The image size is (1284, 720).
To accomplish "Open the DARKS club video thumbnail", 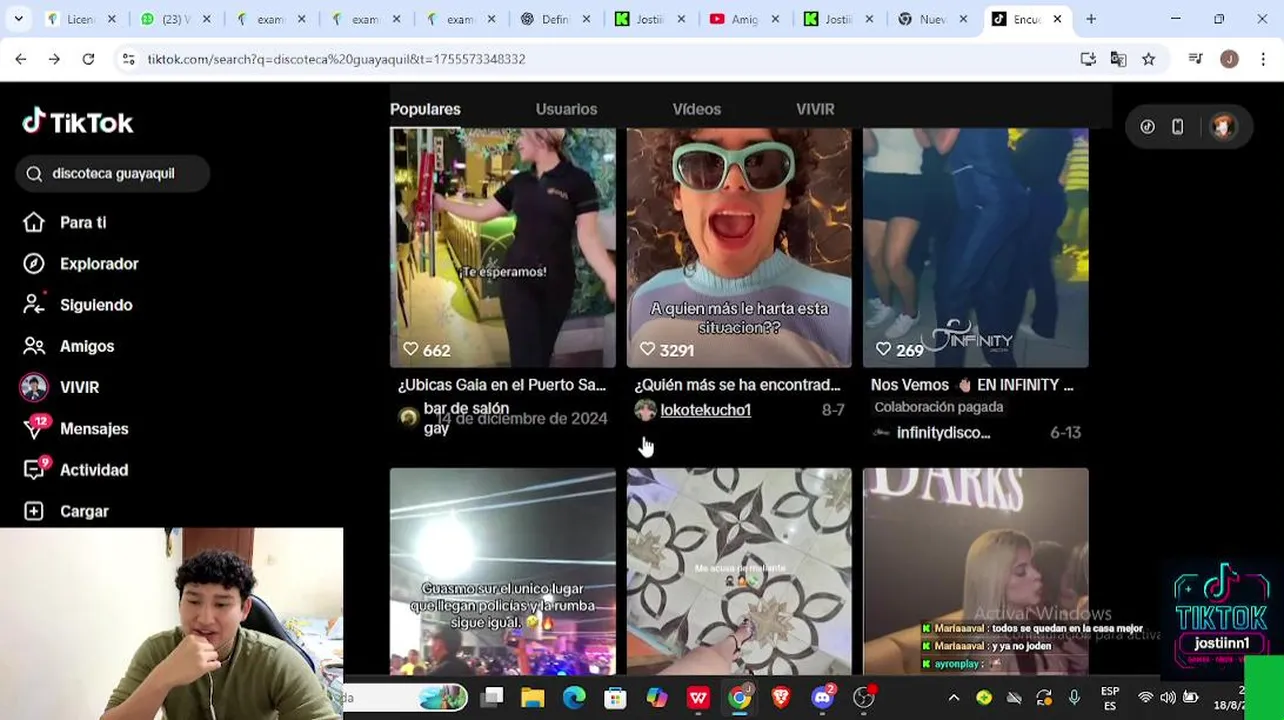I will [x=975, y=571].
